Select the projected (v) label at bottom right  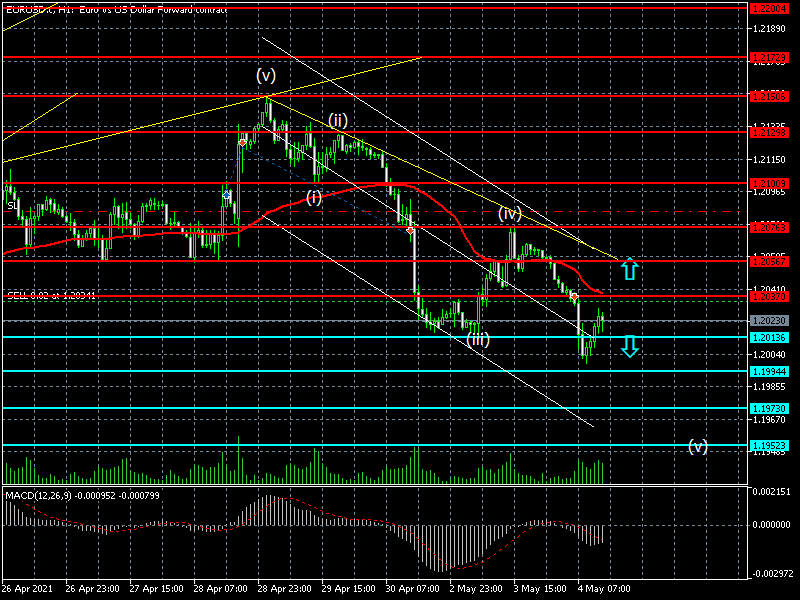698,446
